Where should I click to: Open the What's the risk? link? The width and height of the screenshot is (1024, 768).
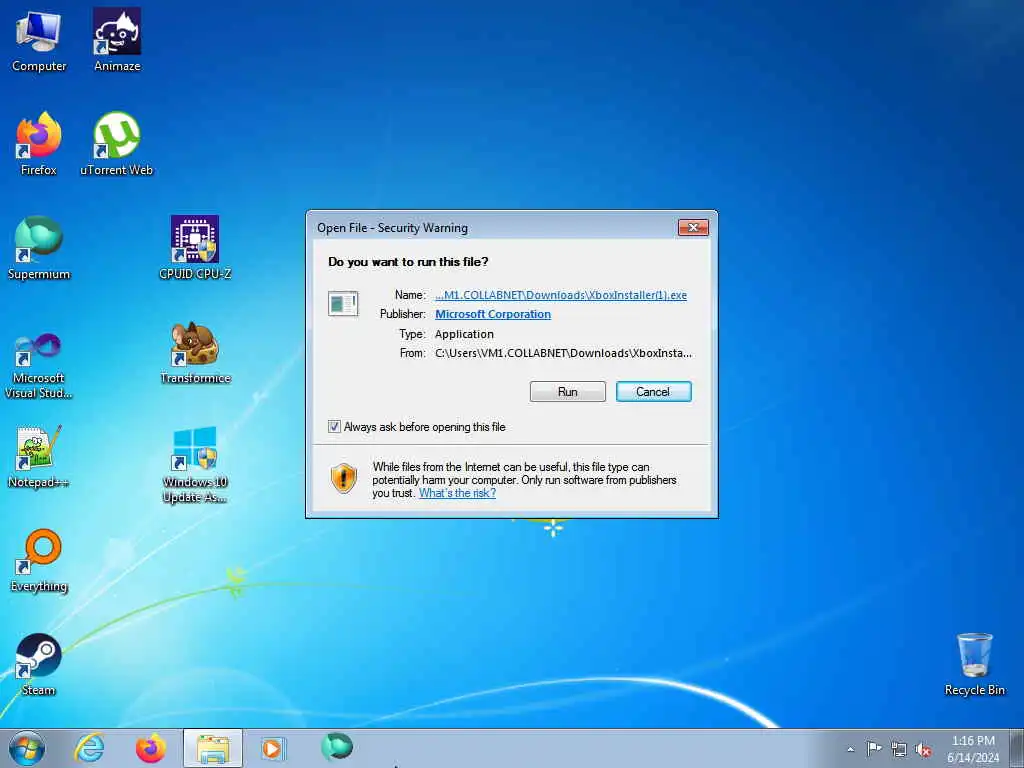457,493
